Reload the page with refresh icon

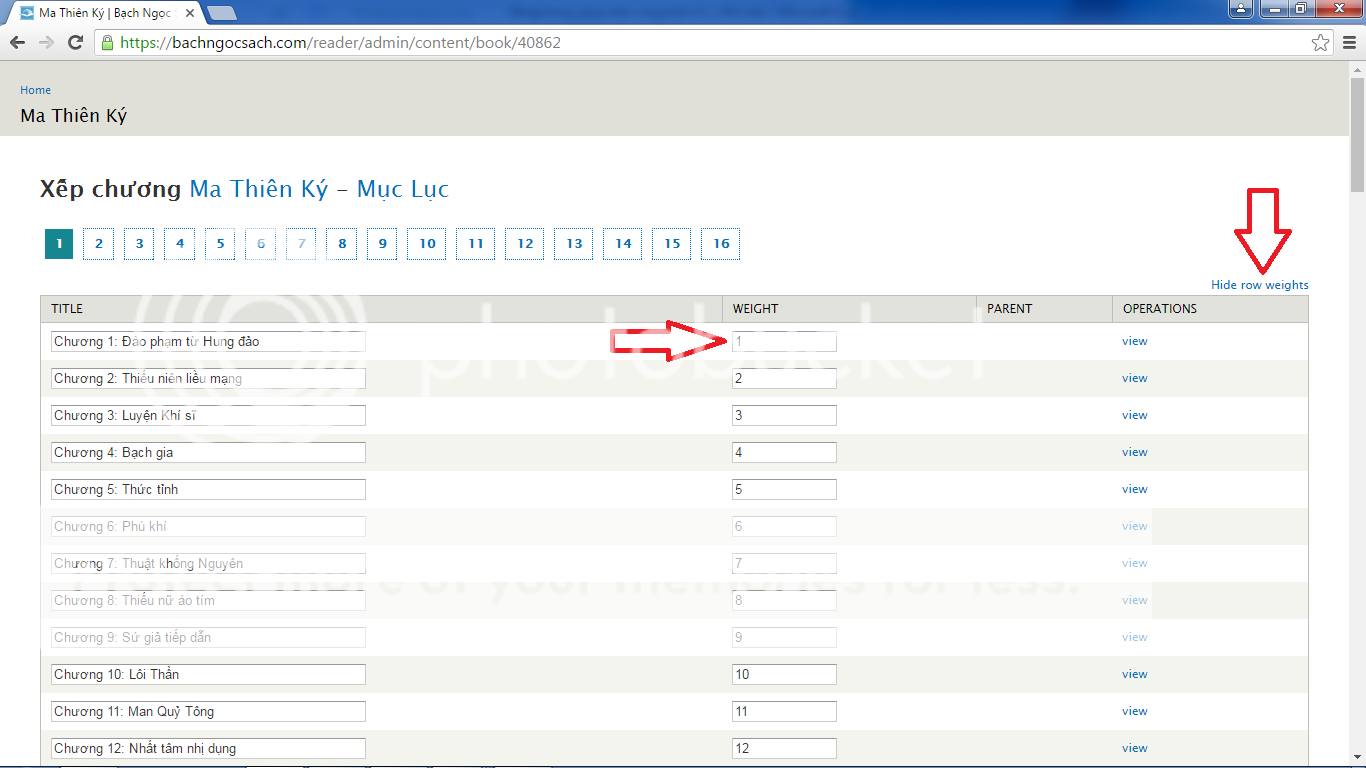[75, 43]
